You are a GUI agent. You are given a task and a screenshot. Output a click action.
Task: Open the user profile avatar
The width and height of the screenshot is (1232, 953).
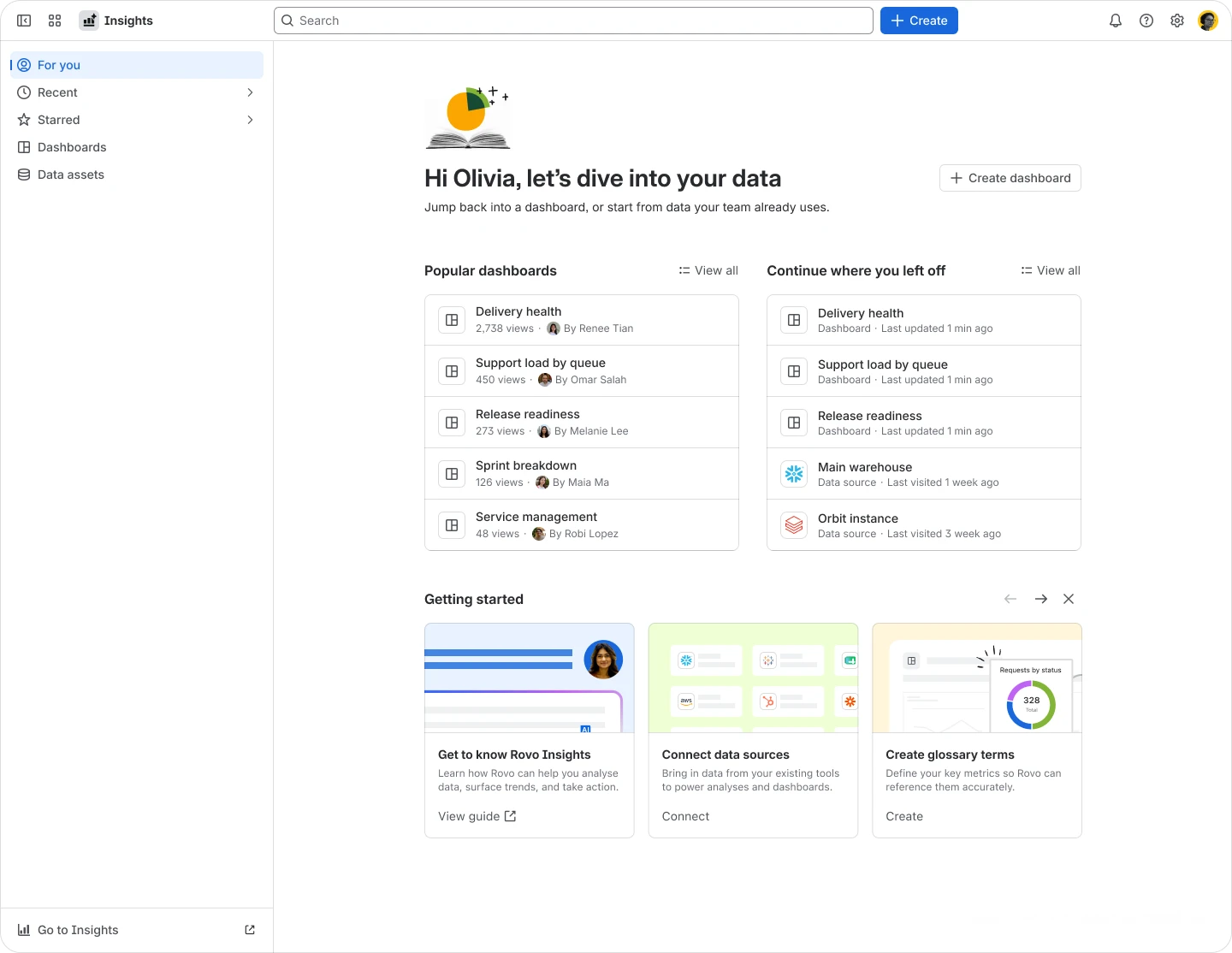click(x=1208, y=21)
